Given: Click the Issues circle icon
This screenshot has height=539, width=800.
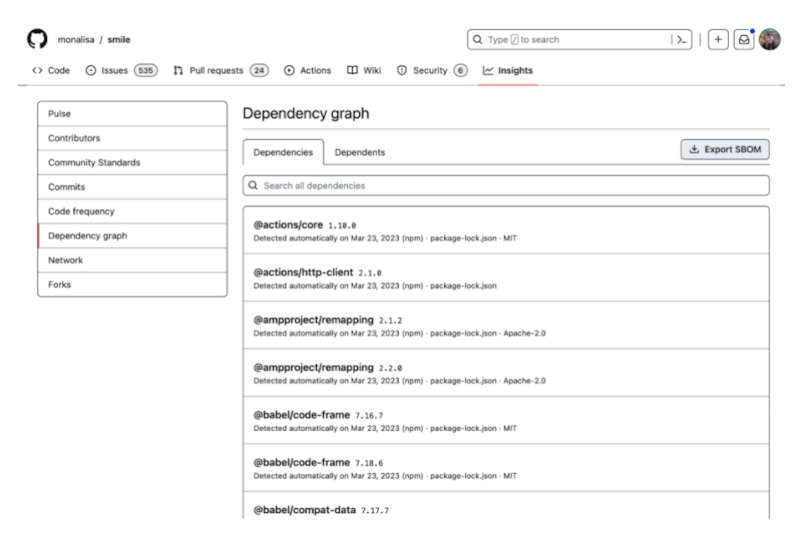Looking at the screenshot, I should coord(91,70).
